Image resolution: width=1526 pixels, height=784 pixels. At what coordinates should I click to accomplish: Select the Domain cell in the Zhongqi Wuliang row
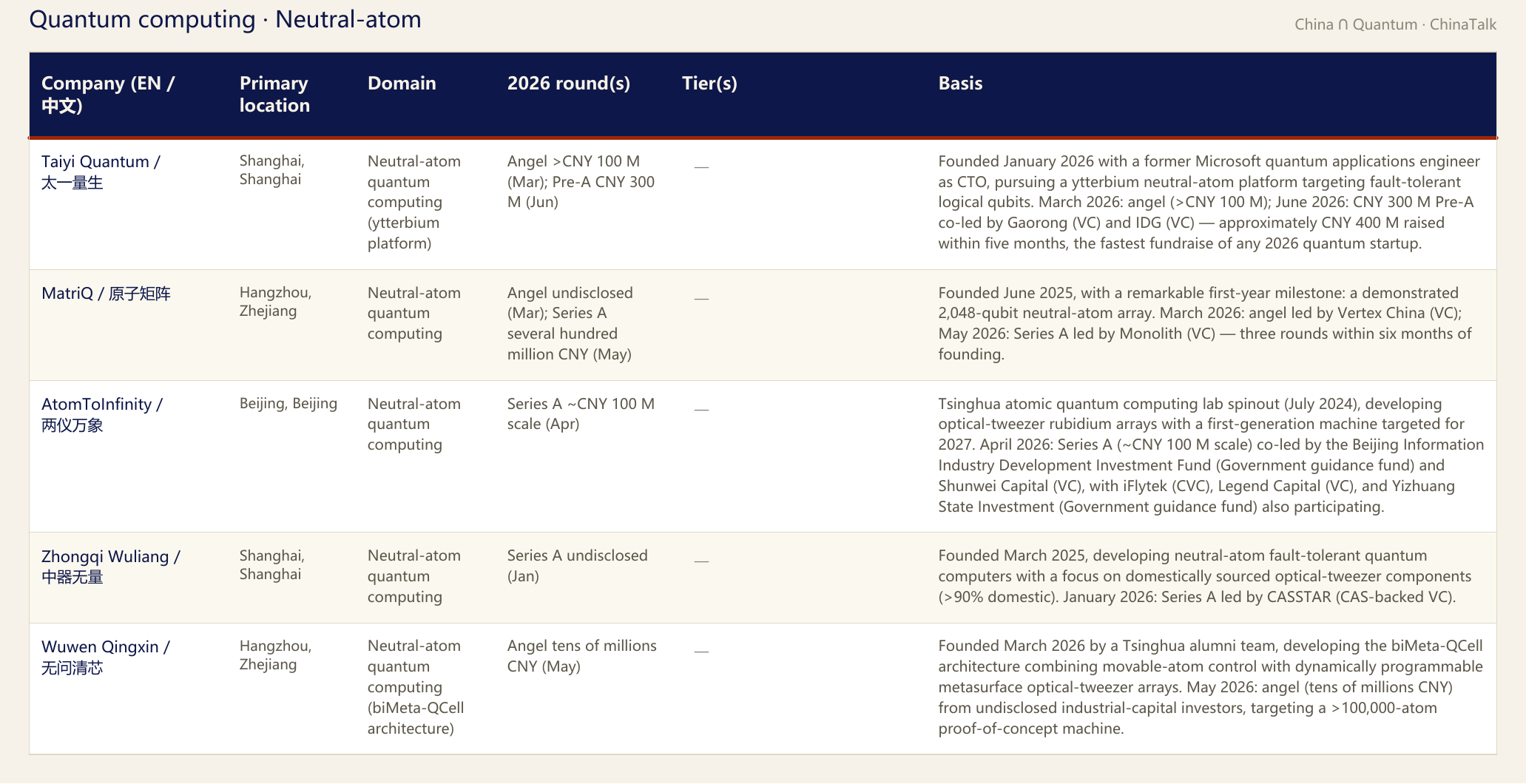pyautogui.click(x=414, y=575)
